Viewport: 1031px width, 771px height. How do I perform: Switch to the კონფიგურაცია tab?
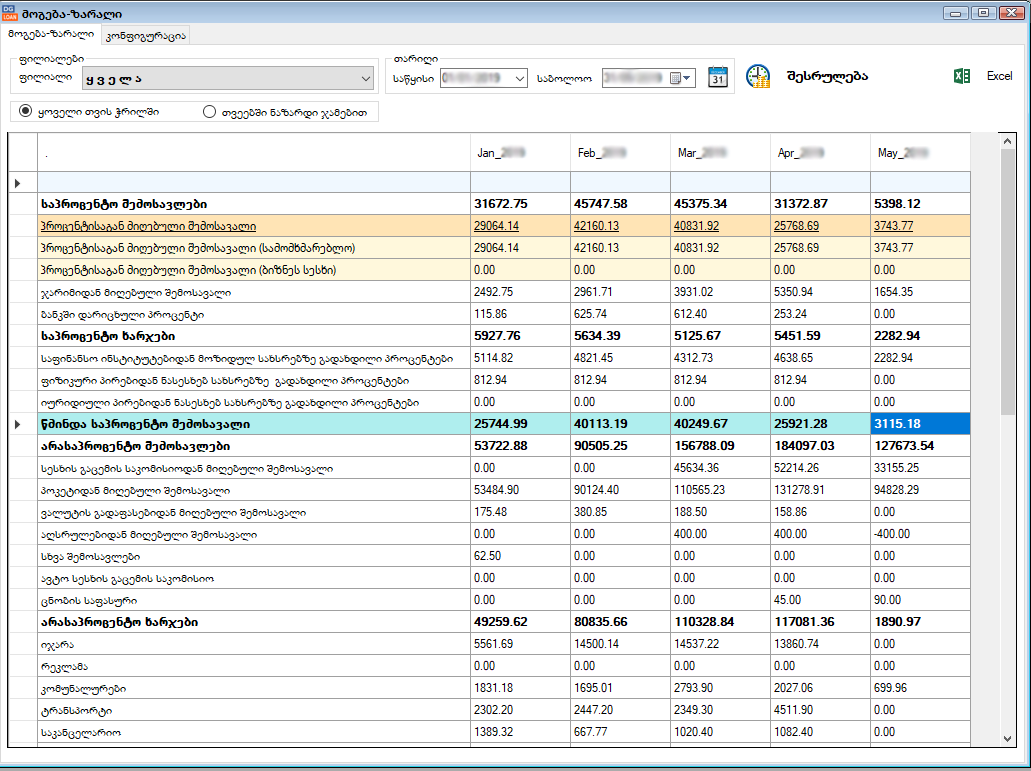point(145,35)
